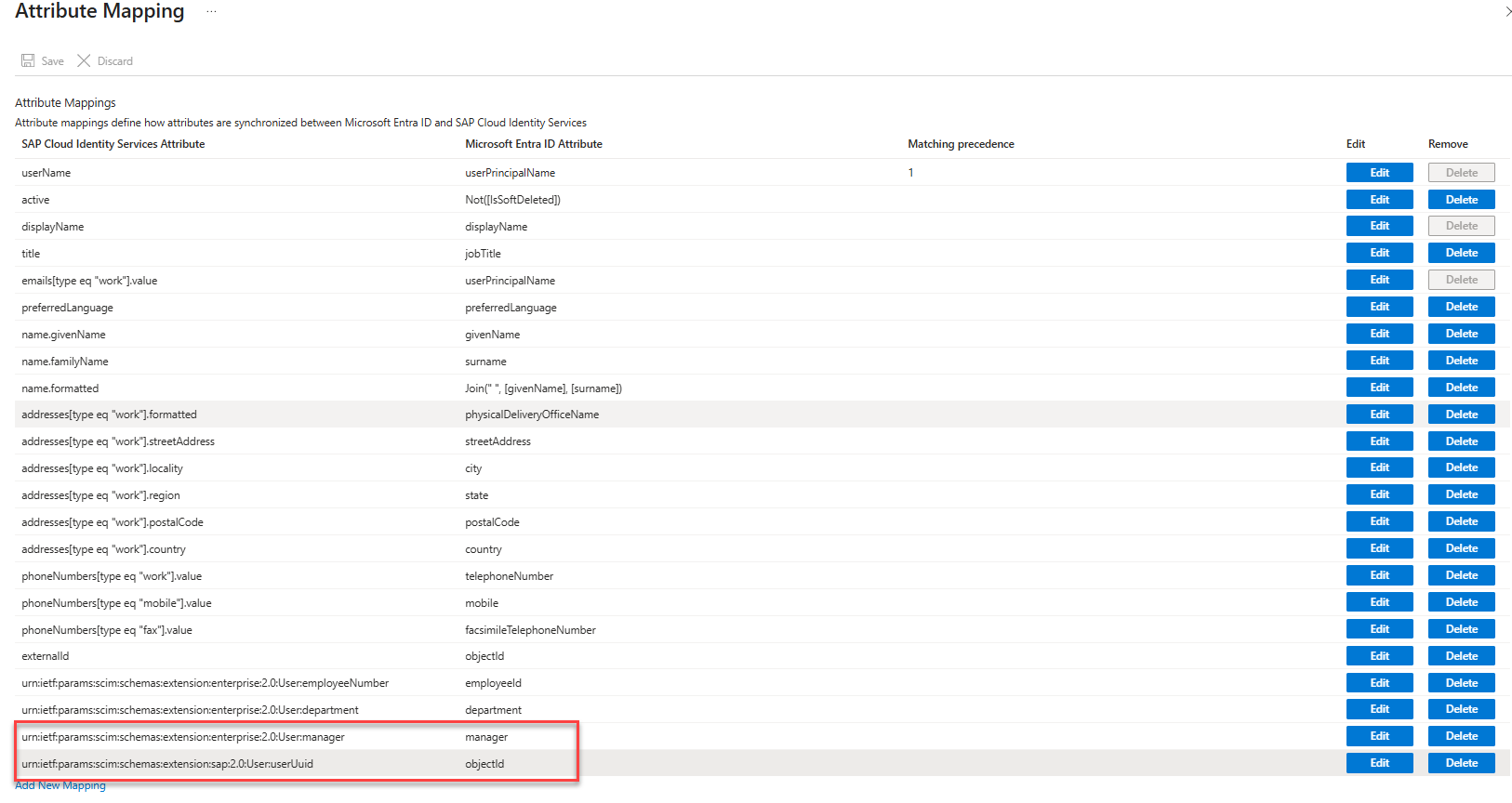Delete the physicalDeliveryOfficeName mapping
The width and height of the screenshot is (1512, 803).
tap(1461, 415)
